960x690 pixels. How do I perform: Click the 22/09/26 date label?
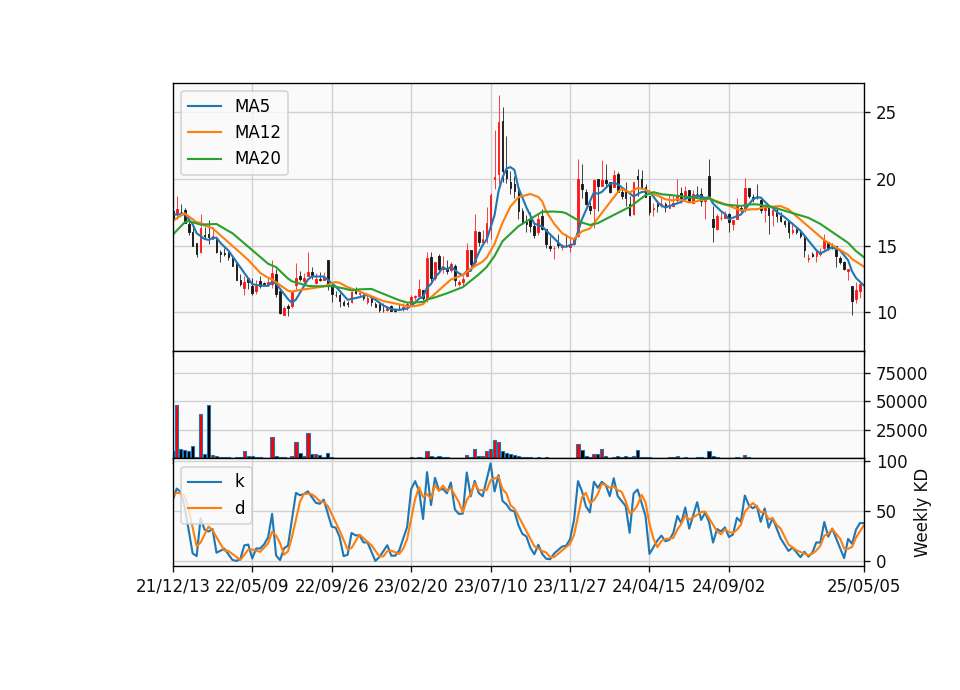click(x=332, y=587)
